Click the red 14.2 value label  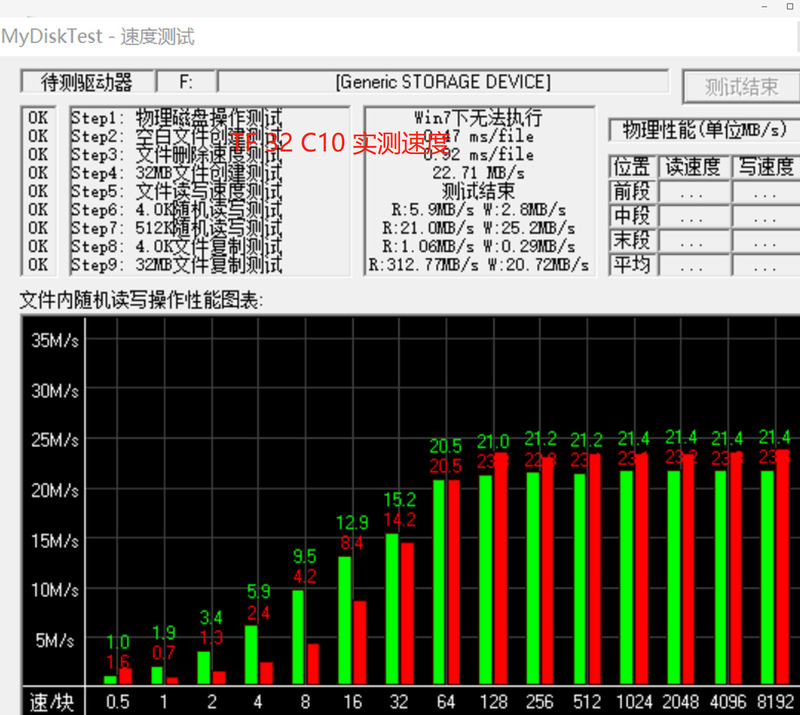tap(400, 520)
